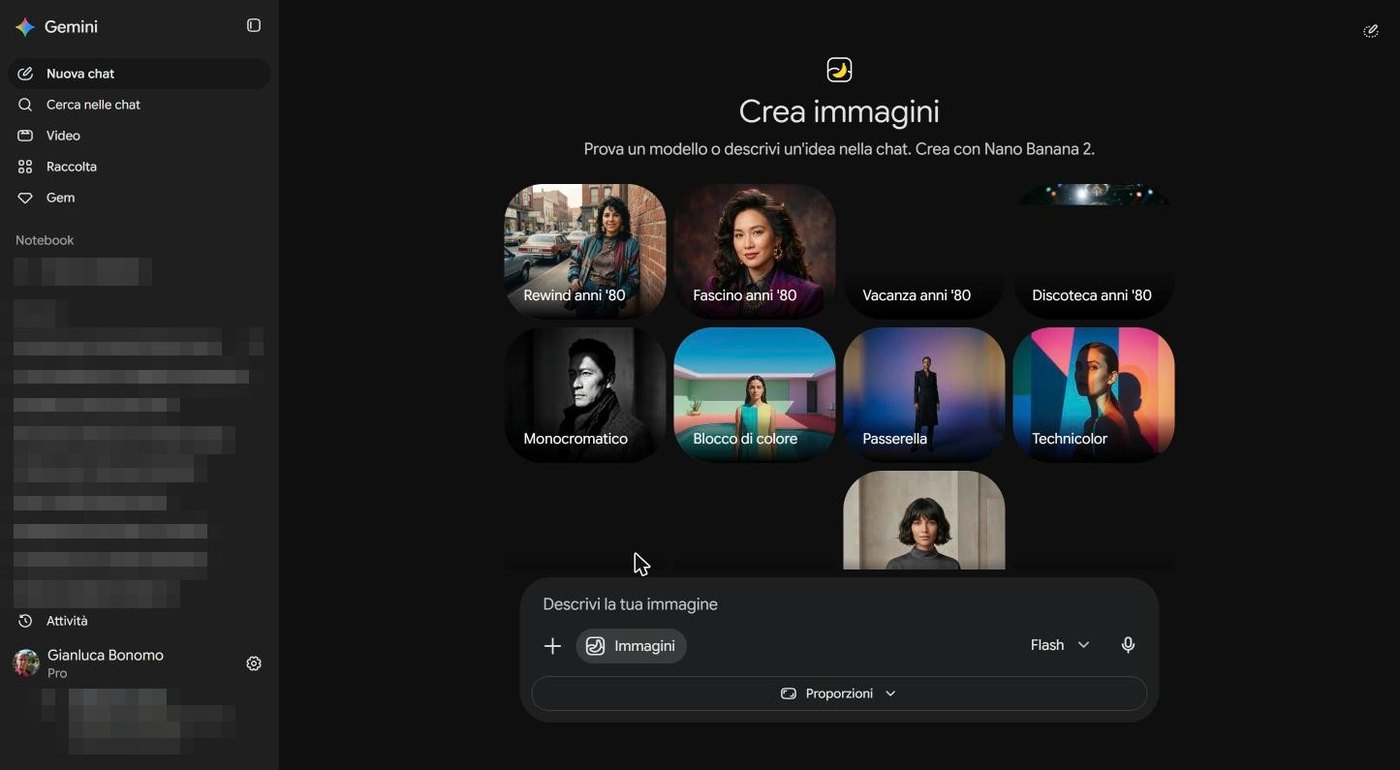Choose the Passerella template
Image resolution: width=1400 pixels, height=770 pixels.
click(x=924, y=395)
